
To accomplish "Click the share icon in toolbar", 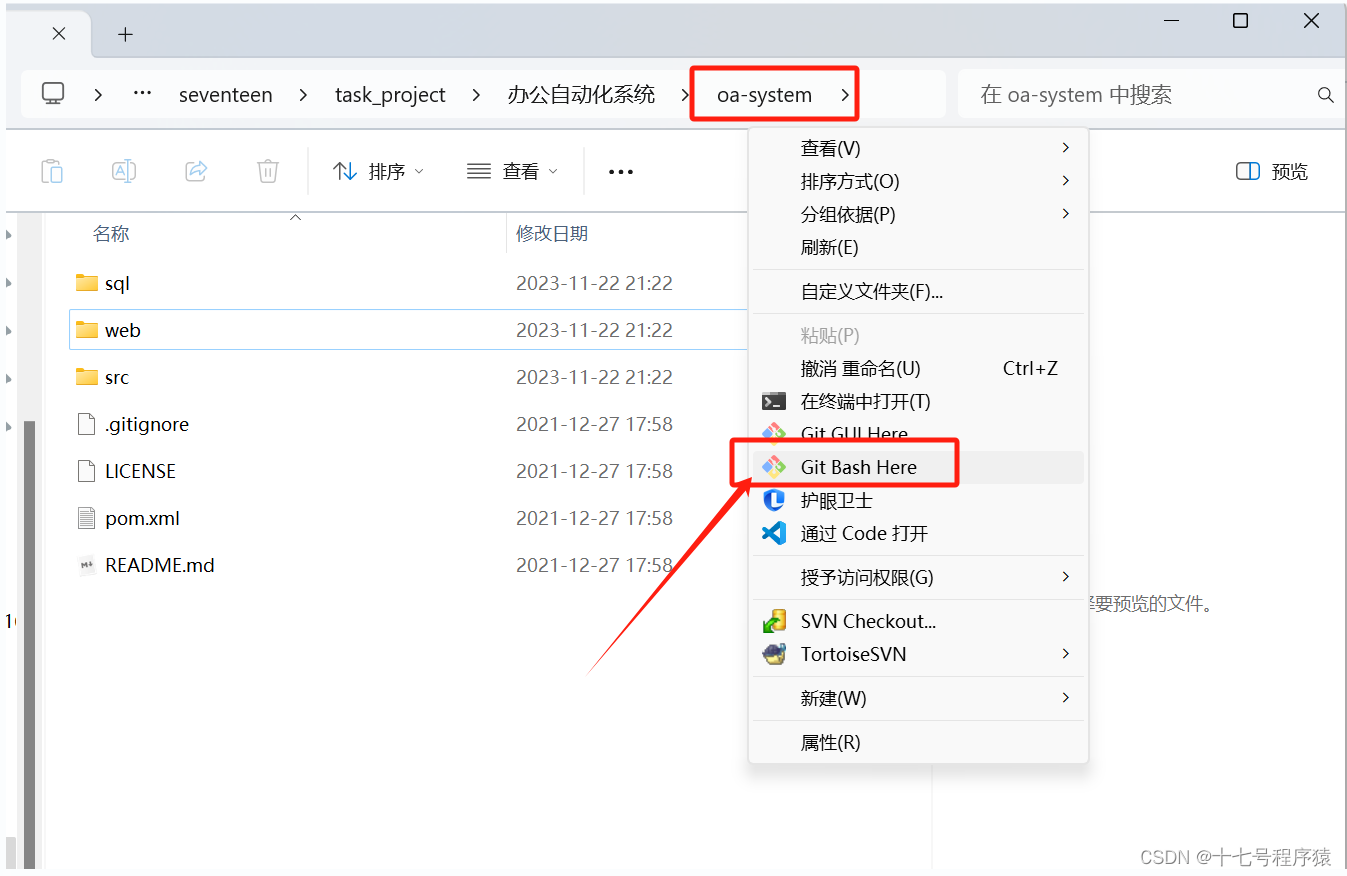I will point(196,171).
